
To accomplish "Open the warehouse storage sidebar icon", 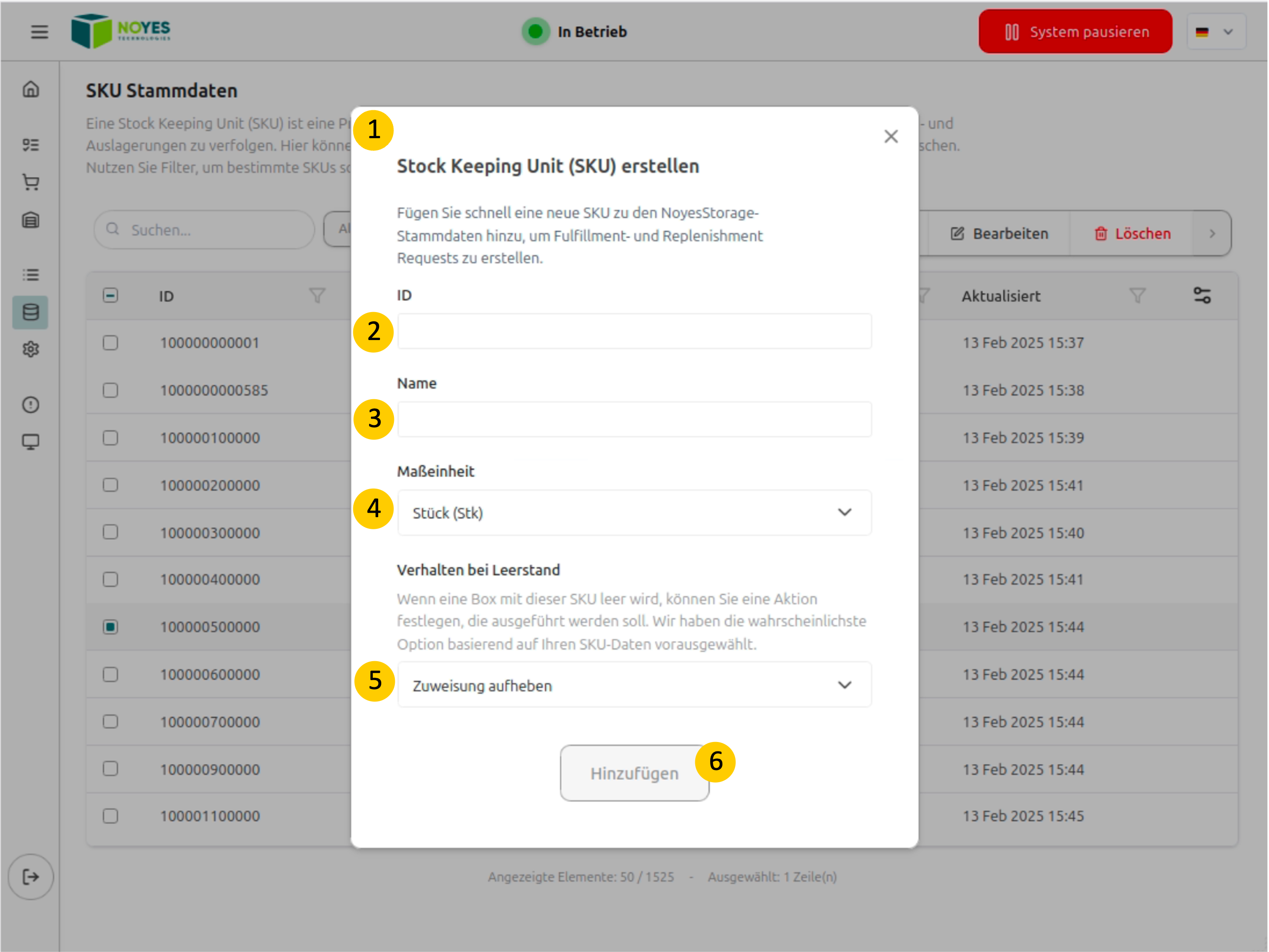I will pos(31,220).
